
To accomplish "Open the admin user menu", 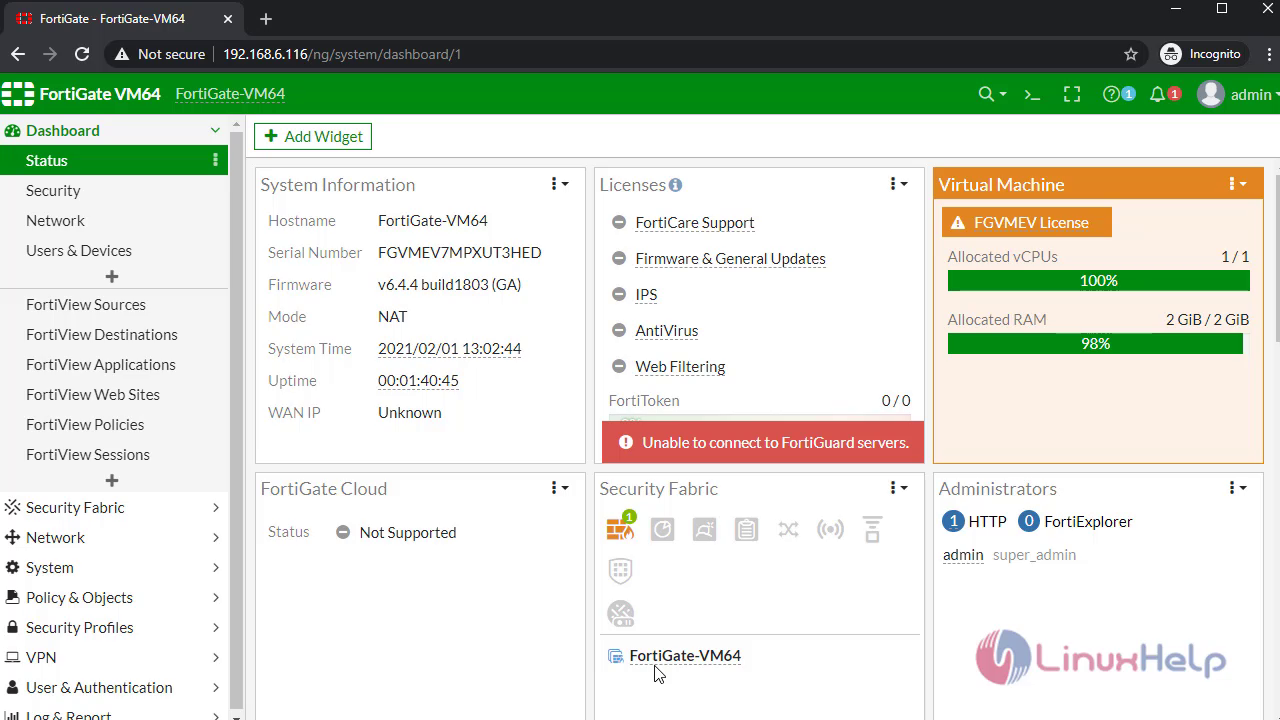I will click(1238, 94).
